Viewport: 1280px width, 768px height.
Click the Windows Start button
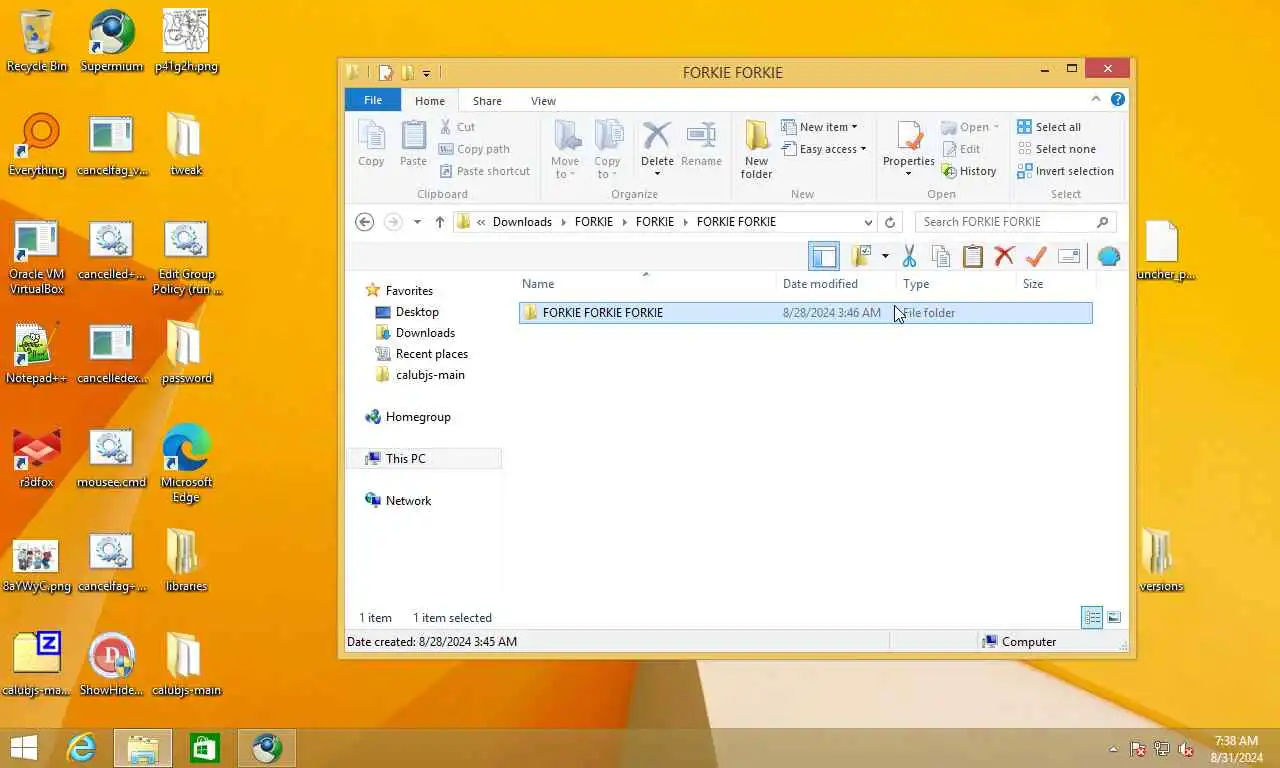24,748
